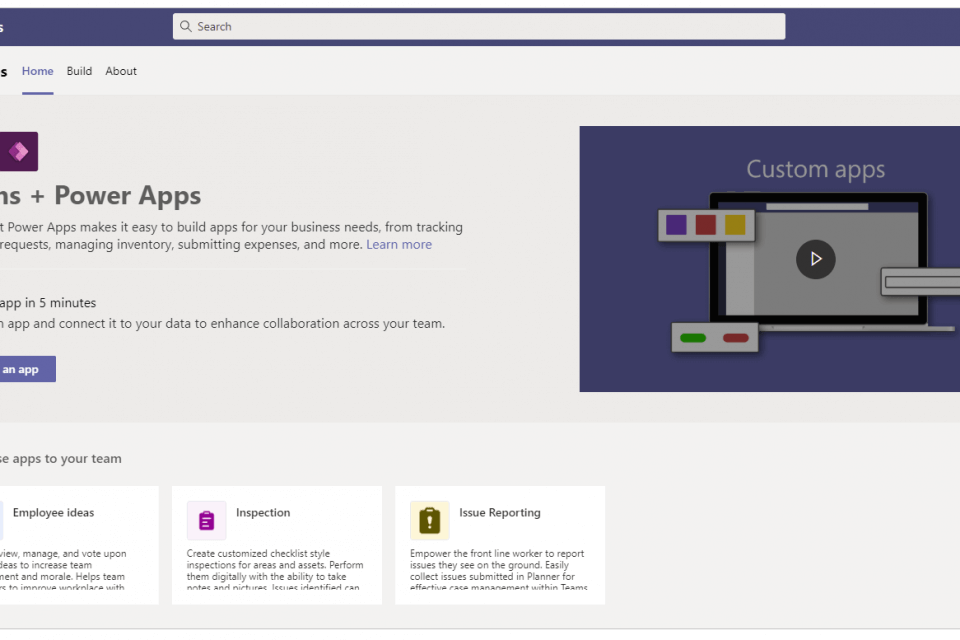
Task: Open the Build tab
Action: point(79,71)
